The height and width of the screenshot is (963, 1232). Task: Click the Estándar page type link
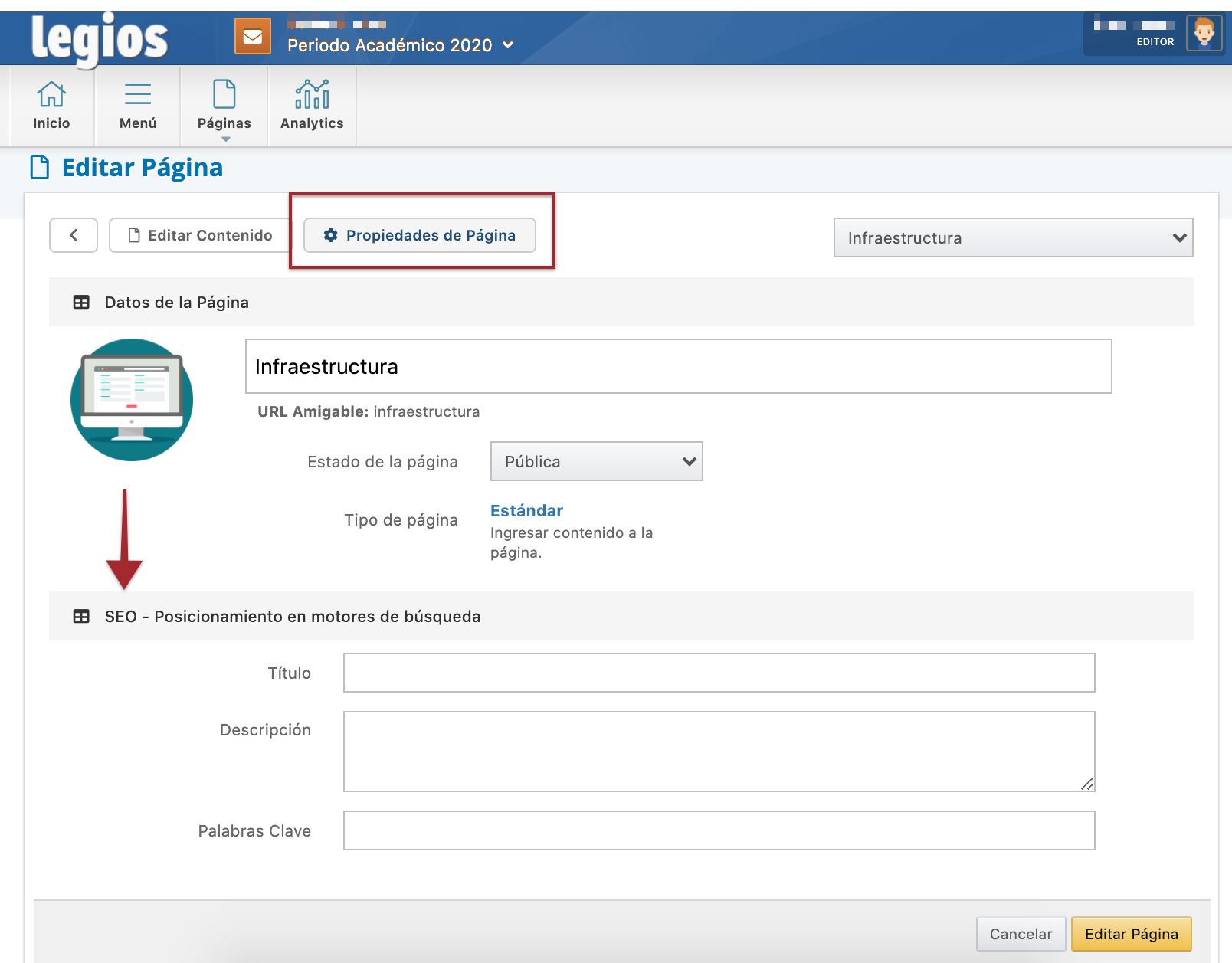coord(526,511)
